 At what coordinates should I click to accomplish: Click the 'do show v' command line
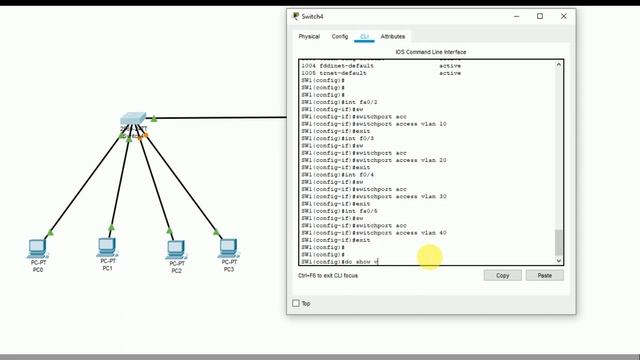pyautogui.click(x=340, y=262)
